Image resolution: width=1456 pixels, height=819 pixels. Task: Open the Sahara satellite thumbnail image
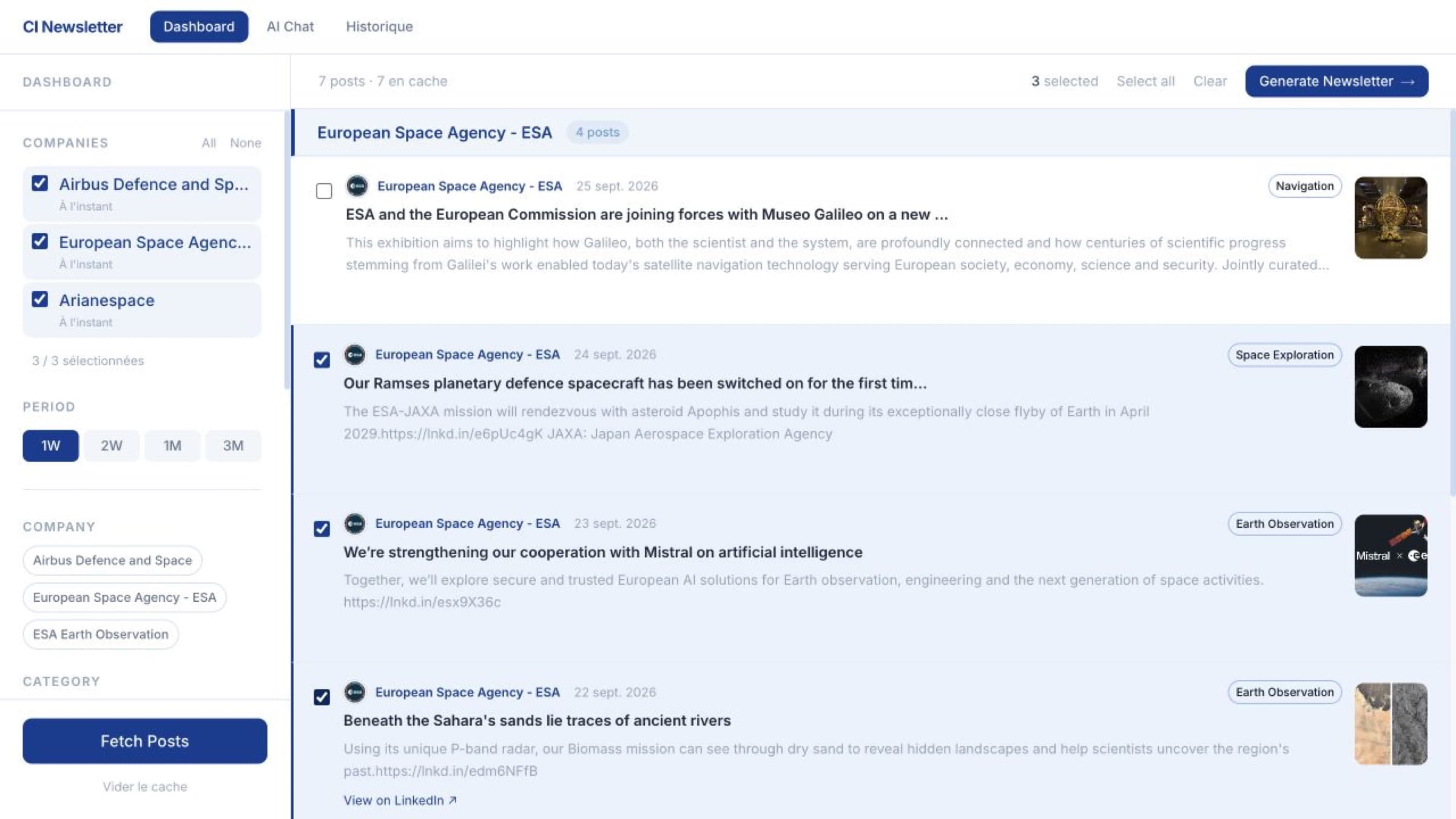click(1390, 724)
